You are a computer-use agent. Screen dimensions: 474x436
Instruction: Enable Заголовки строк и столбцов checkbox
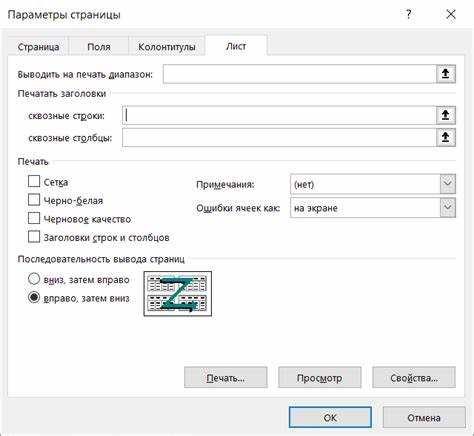[x=34, y=237]
